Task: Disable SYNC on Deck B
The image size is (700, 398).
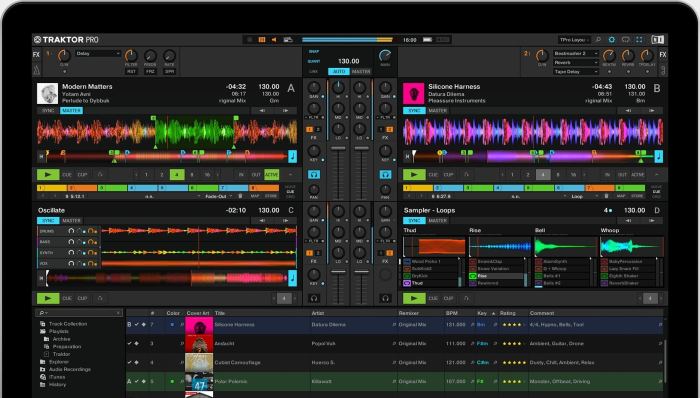Action: tap(414, 111)
